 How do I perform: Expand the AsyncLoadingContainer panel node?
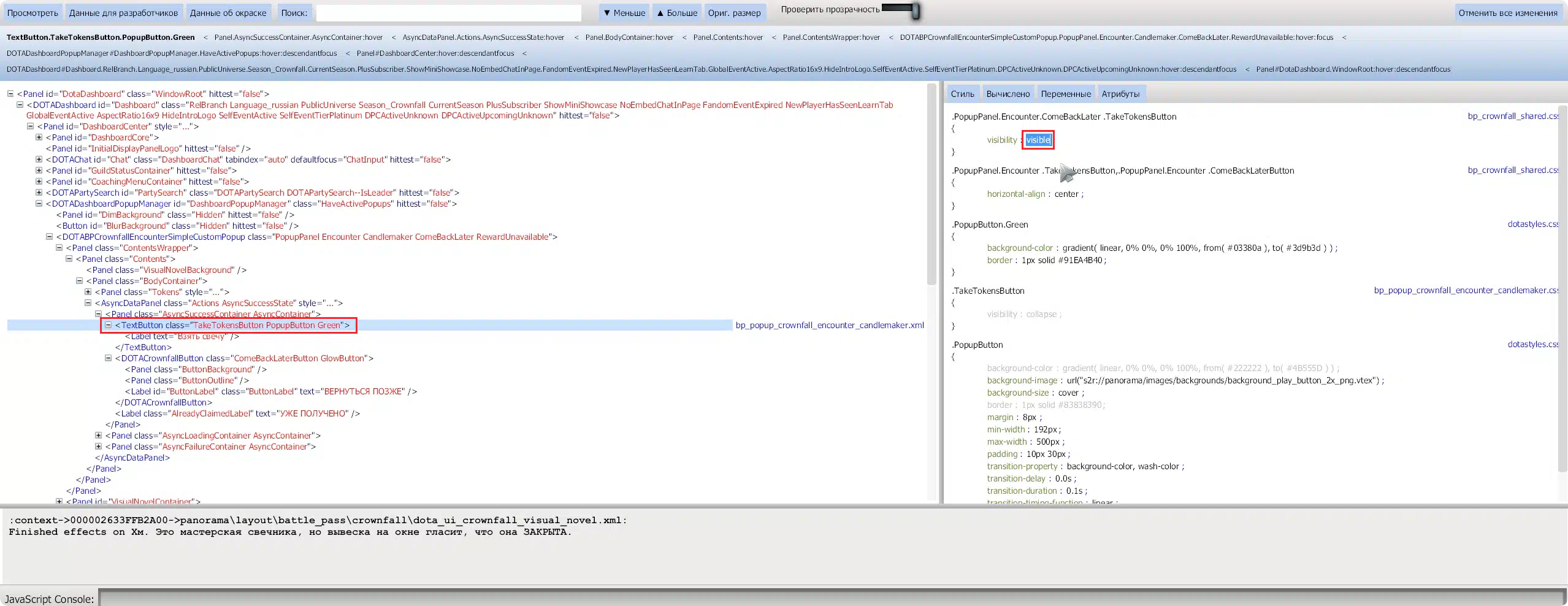(99, 435)
